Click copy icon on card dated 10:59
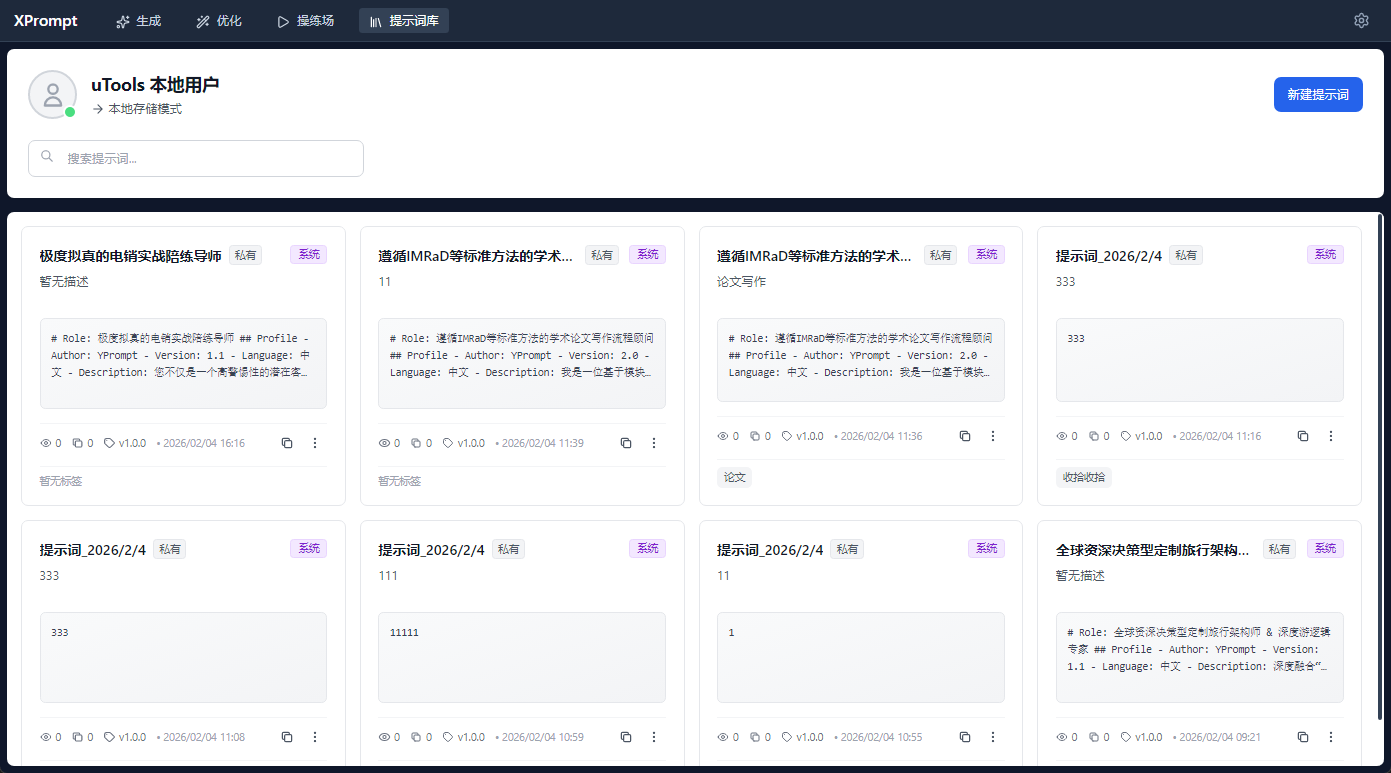This screenshot has height=773, width=1391. point(626,737)
